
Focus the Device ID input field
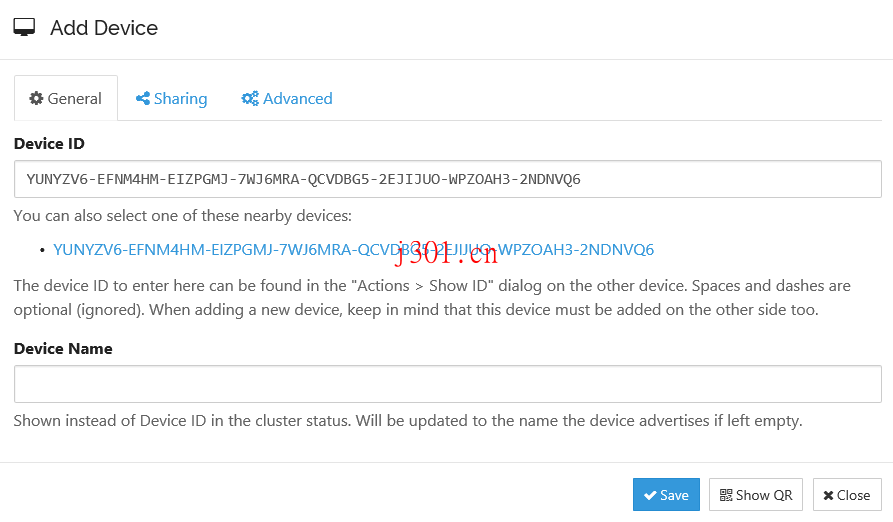click(447, 179)
